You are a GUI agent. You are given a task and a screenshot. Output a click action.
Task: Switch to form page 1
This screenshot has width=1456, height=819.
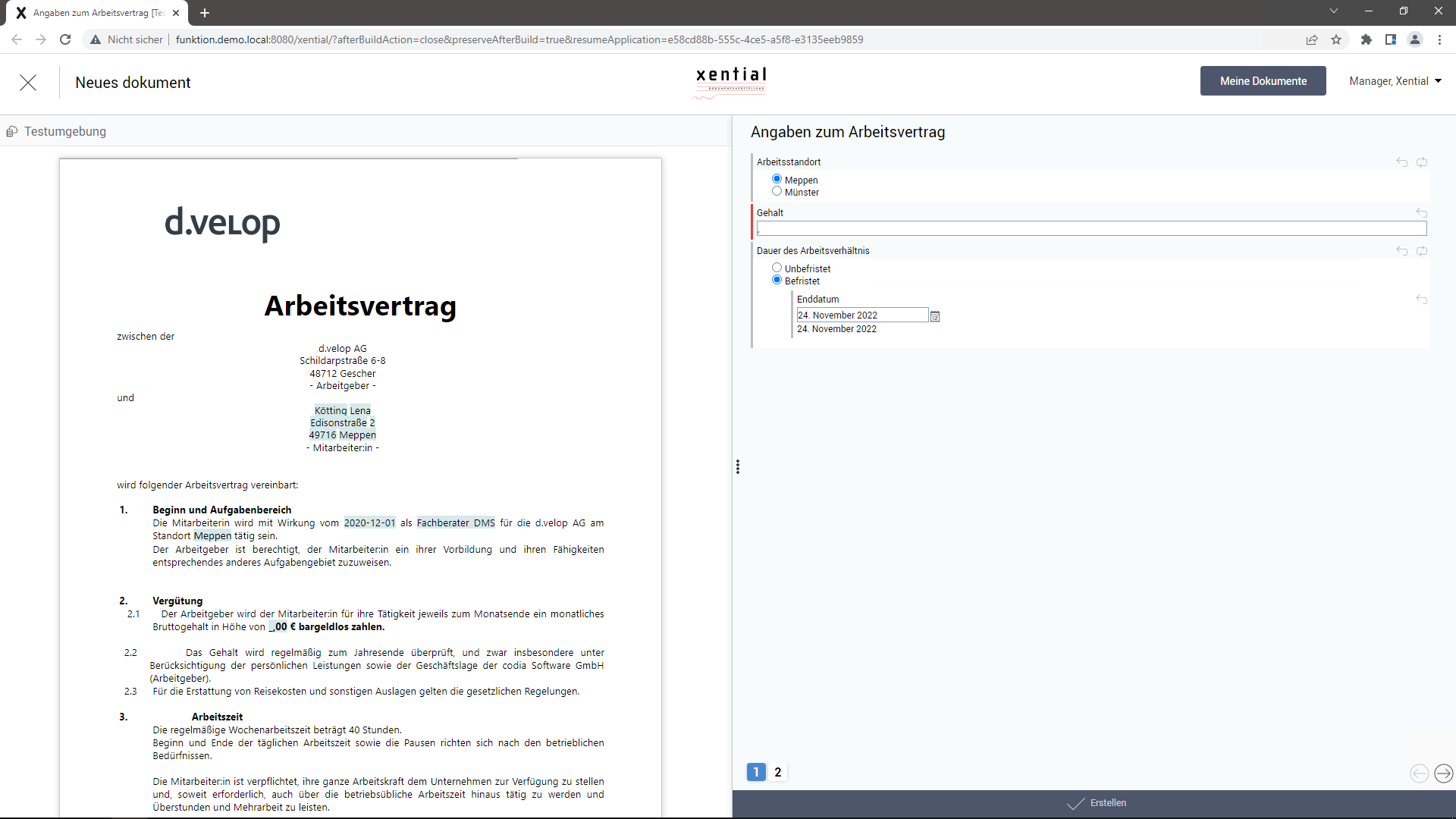tap(756, 772)
